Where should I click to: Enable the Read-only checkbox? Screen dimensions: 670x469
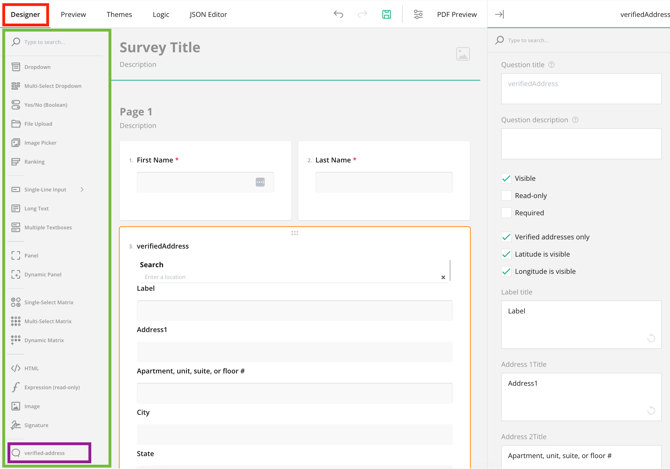[507, 196]
